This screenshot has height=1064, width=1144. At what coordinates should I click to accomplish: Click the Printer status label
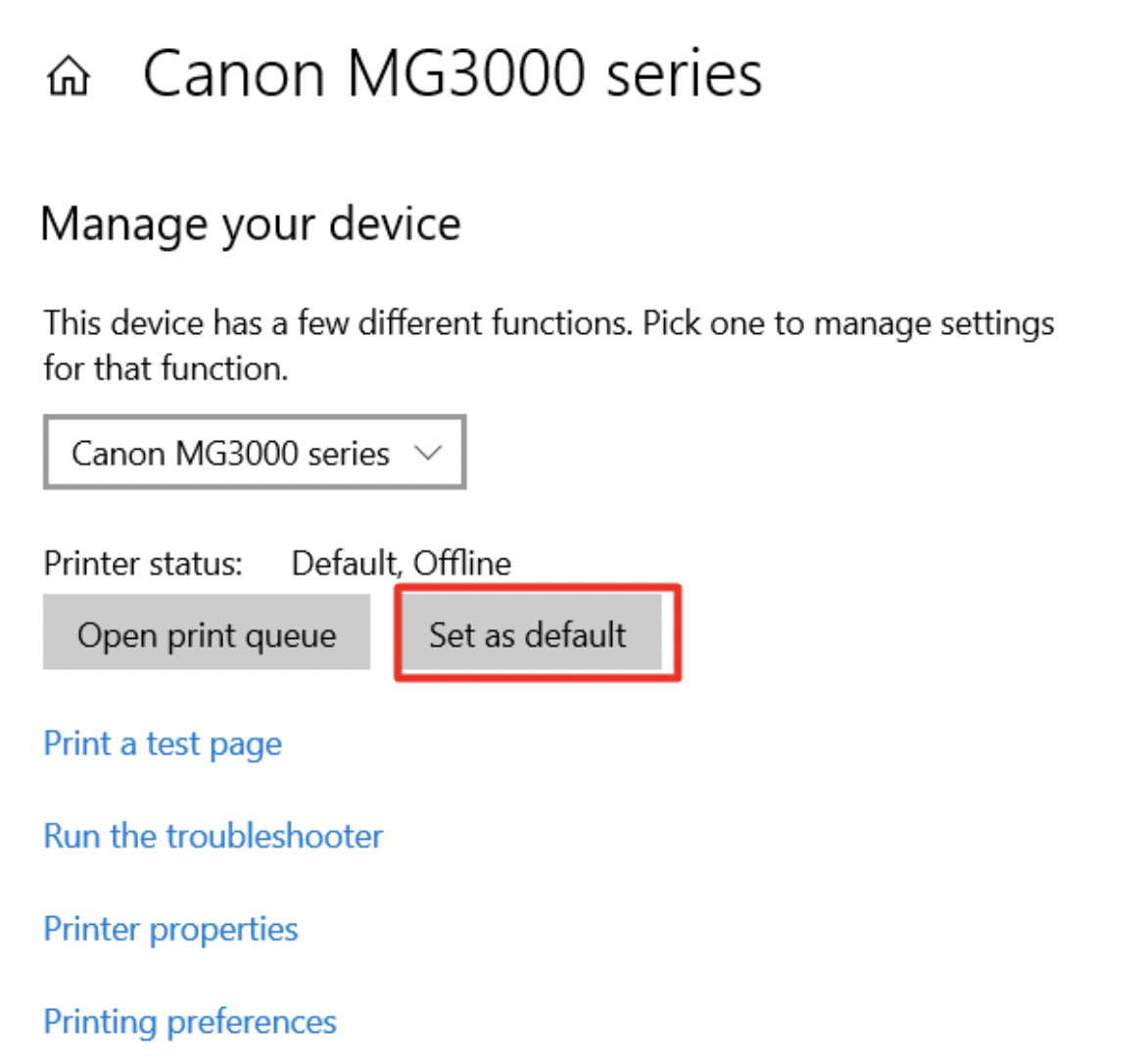pos(143,563)
